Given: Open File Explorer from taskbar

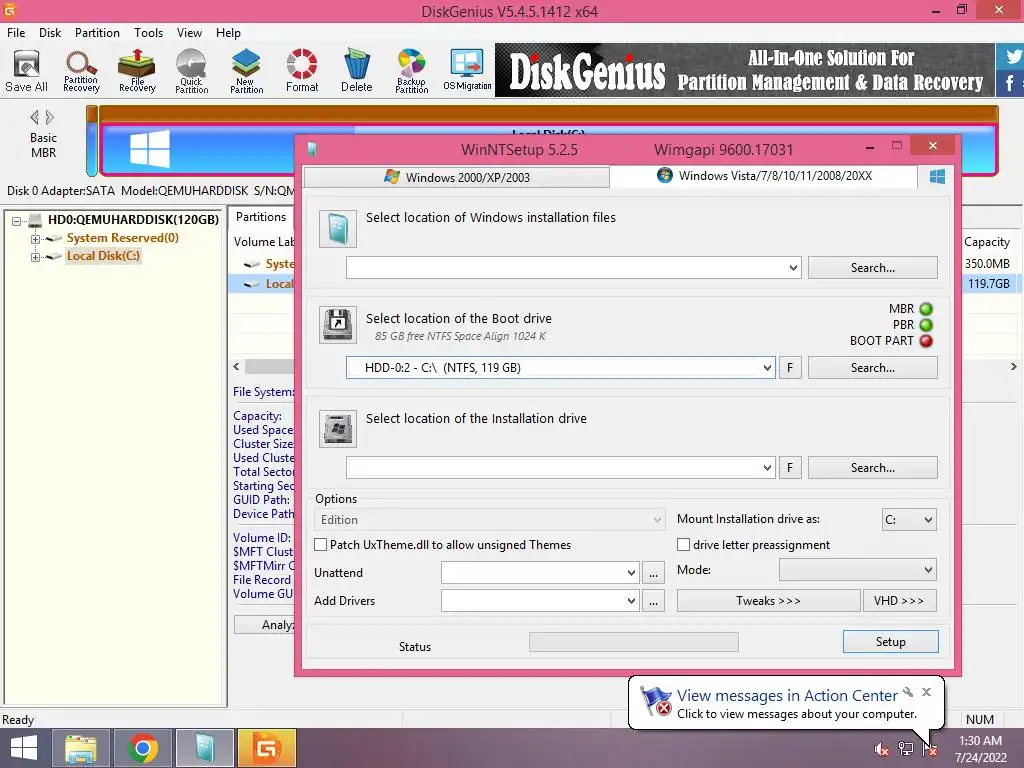Looking at the screenshot, I should (80, 748).
